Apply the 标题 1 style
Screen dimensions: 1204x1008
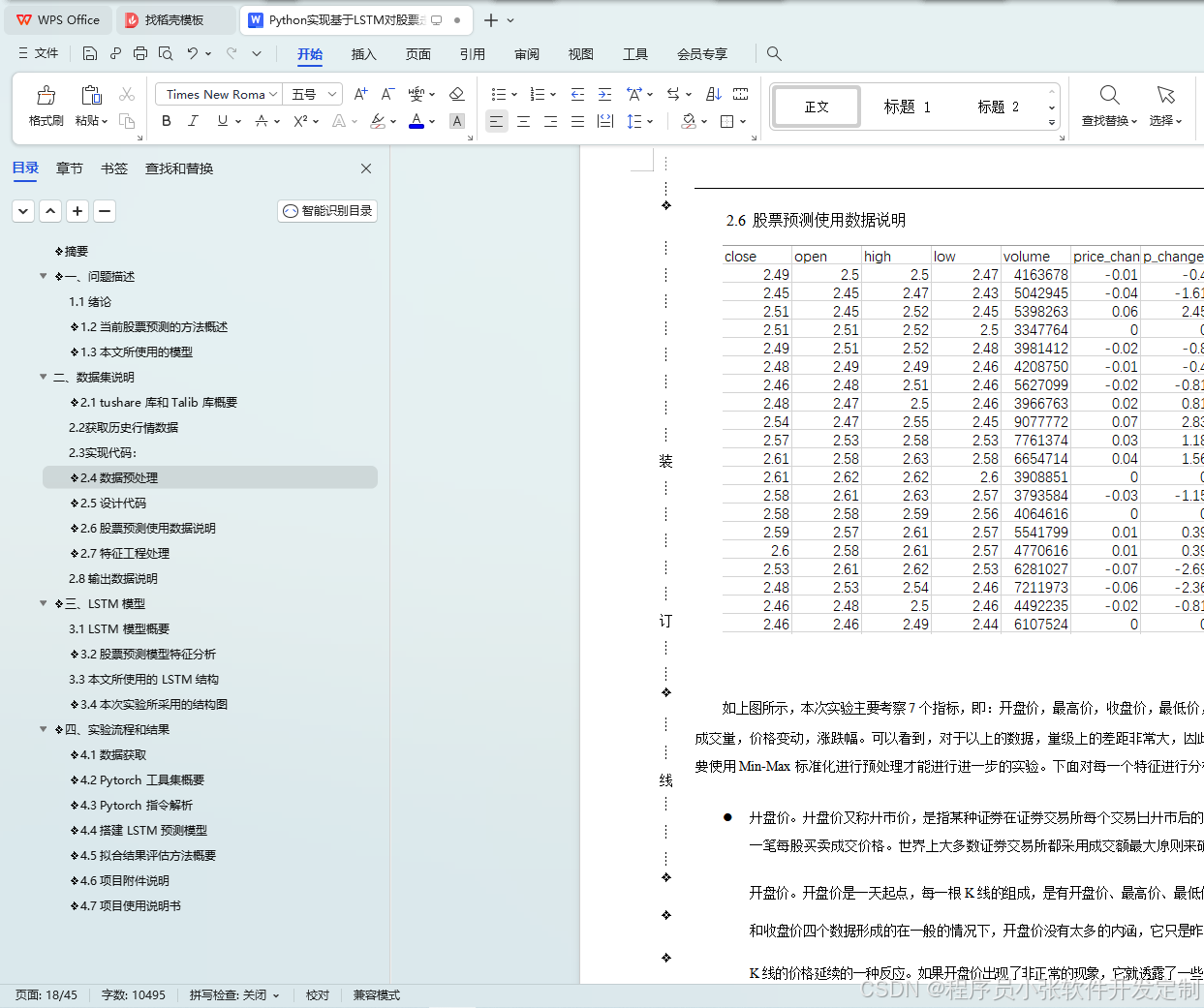[x=907, y=107]
